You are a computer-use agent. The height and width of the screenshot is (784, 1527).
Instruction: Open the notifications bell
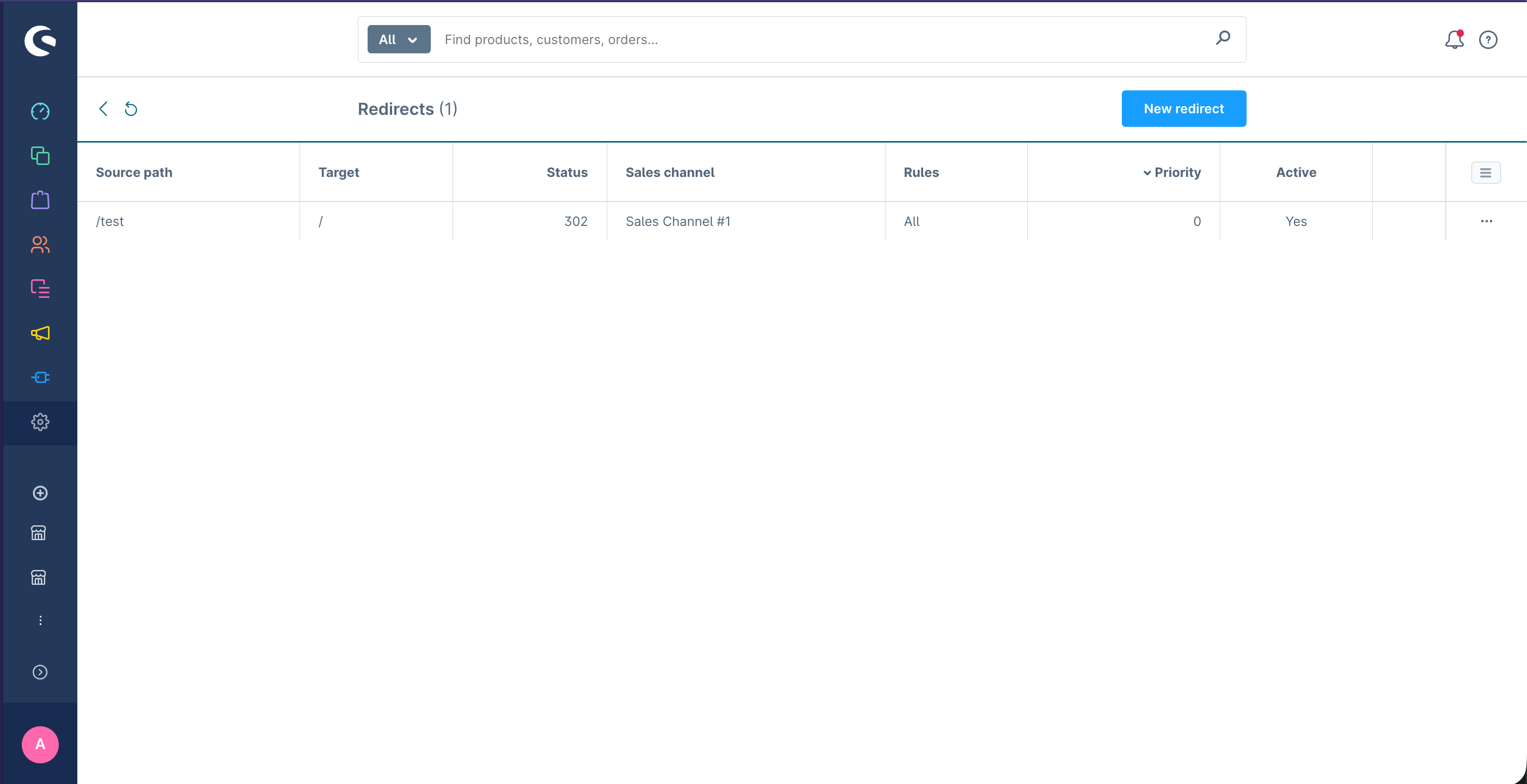click(1454, 40)
